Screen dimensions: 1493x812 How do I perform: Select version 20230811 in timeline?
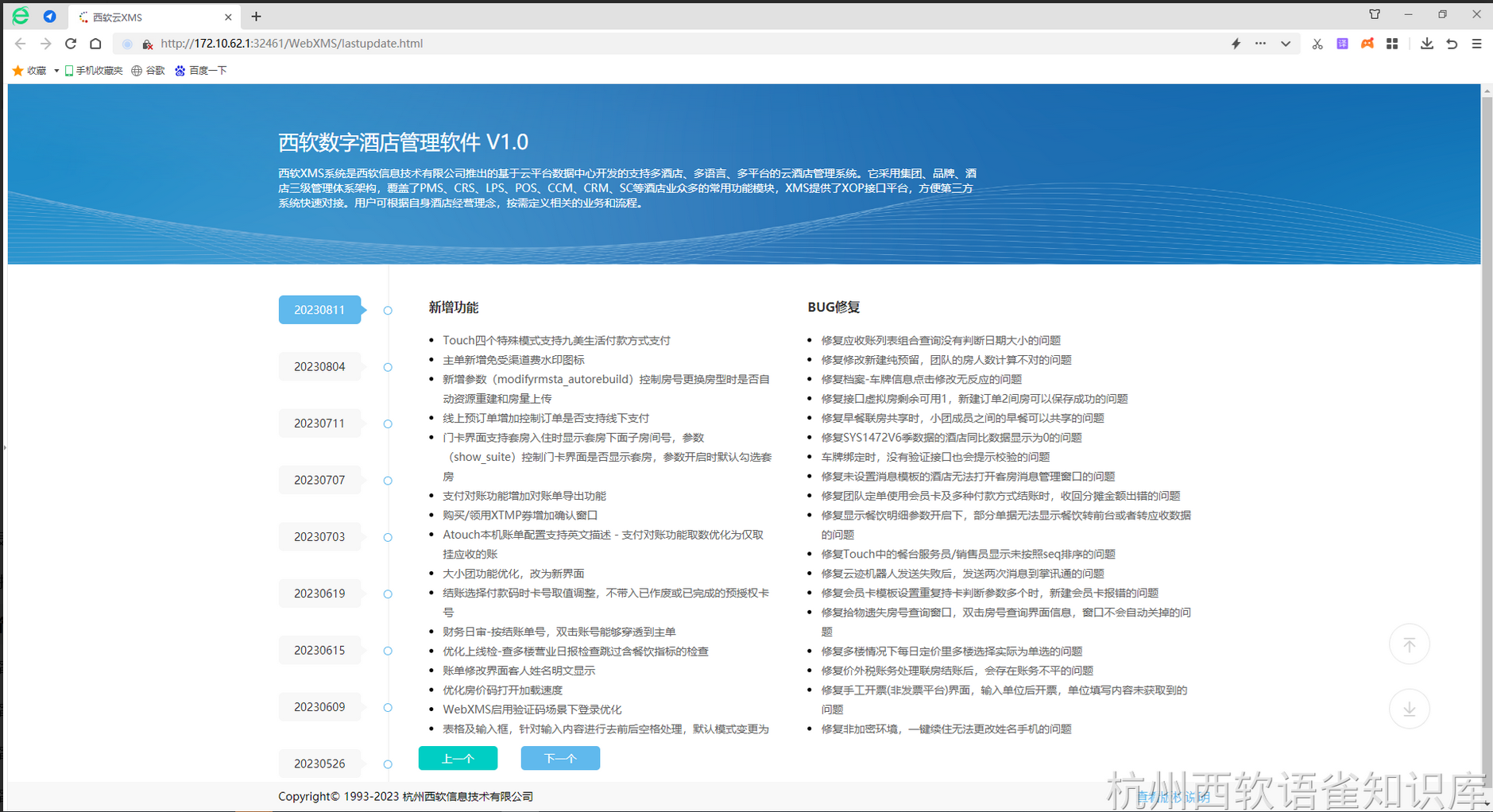[x=319, y=310]
